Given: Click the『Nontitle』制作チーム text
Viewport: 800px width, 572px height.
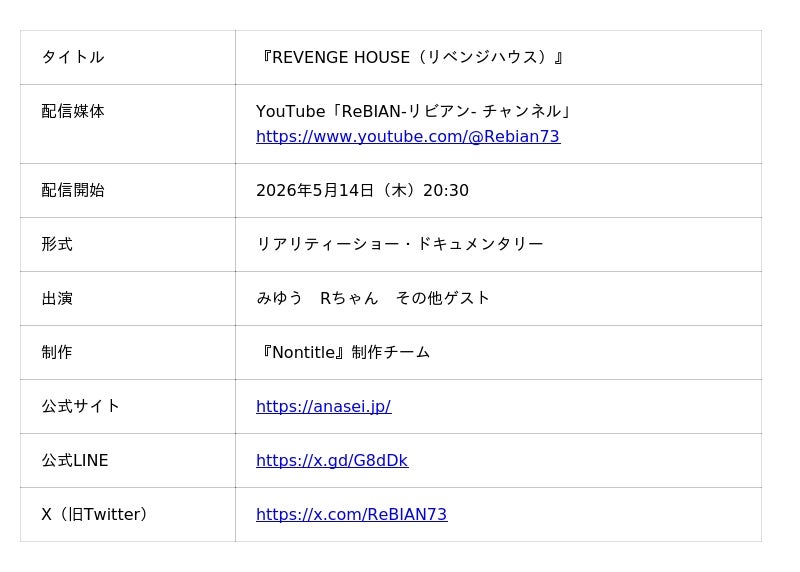Looking at the screenshot, I should tap(343, 353).
